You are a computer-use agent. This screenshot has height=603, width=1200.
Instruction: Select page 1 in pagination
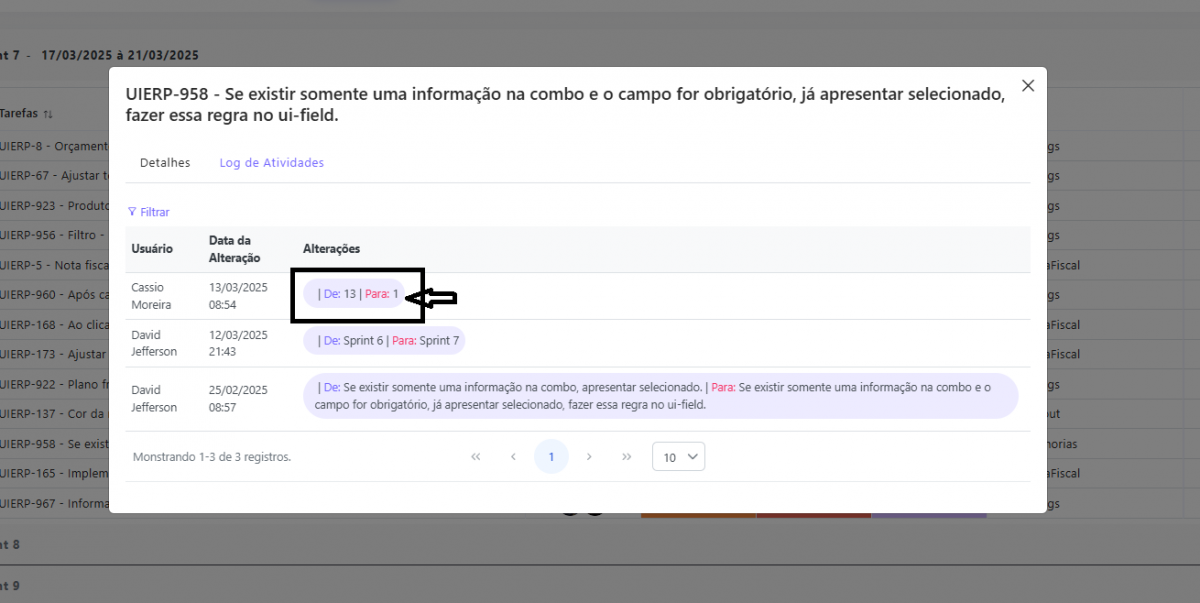pyautogui.click(x=551, y=457)
